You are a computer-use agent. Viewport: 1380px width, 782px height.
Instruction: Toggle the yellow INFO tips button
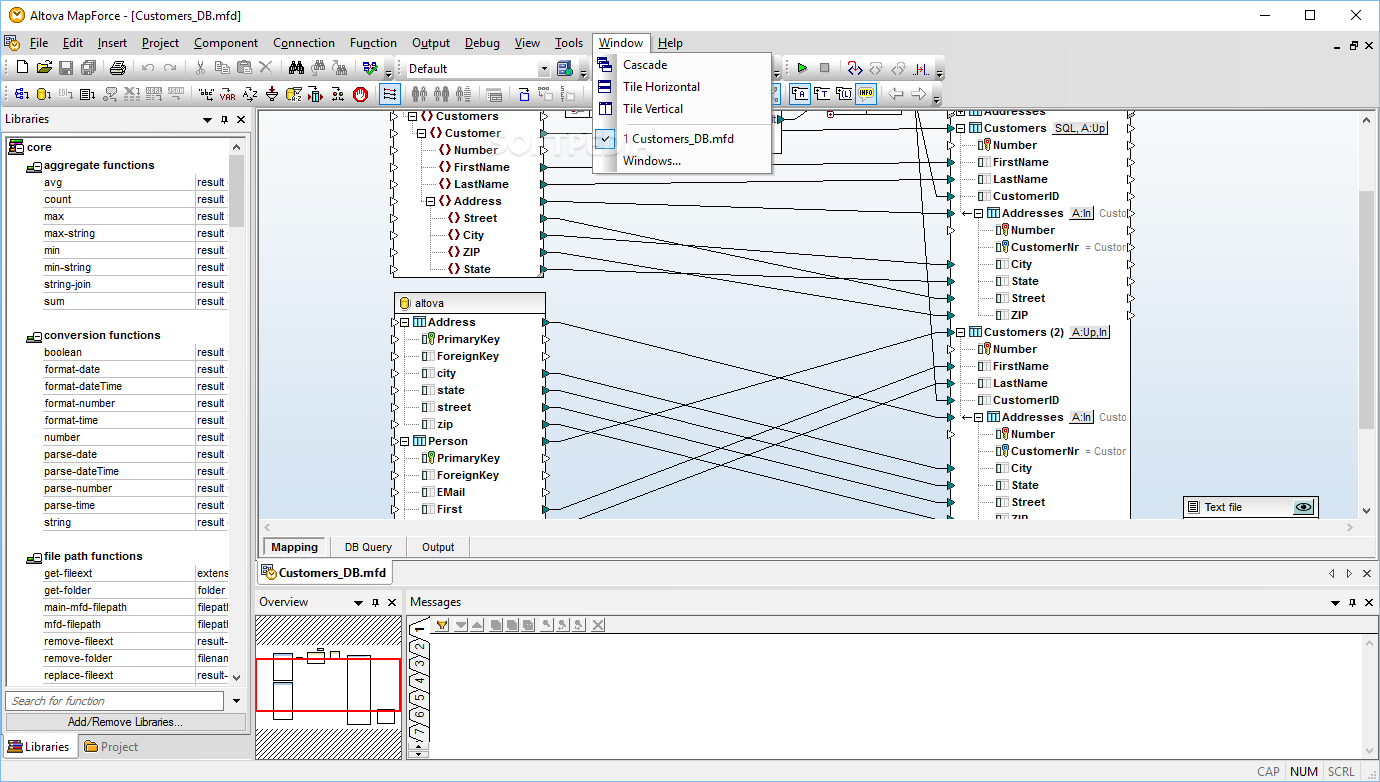866,95
